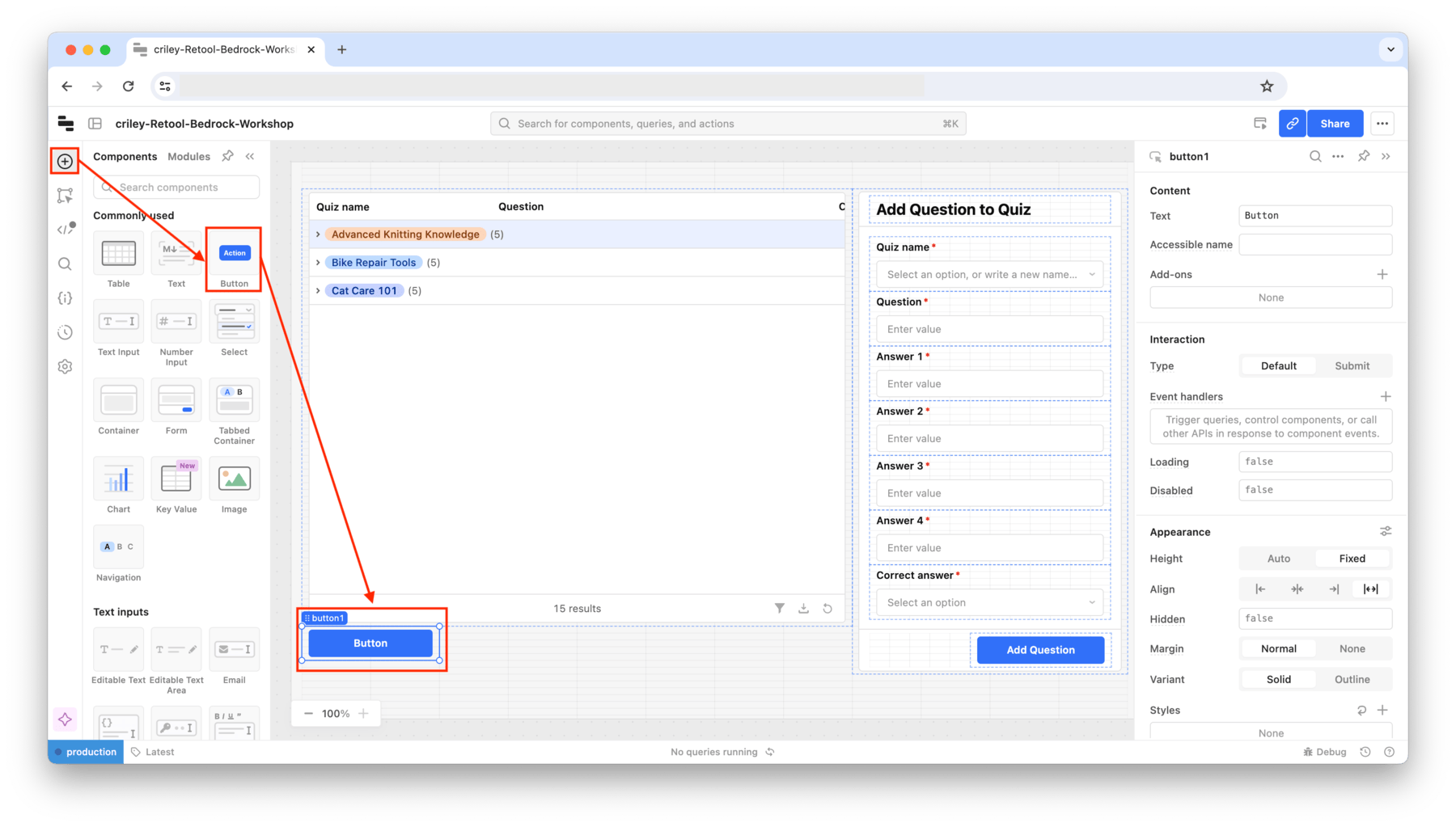Viewport: 1456px width, 827px height.
Task: Click the table download icon
Action: [x=804, y=608]
